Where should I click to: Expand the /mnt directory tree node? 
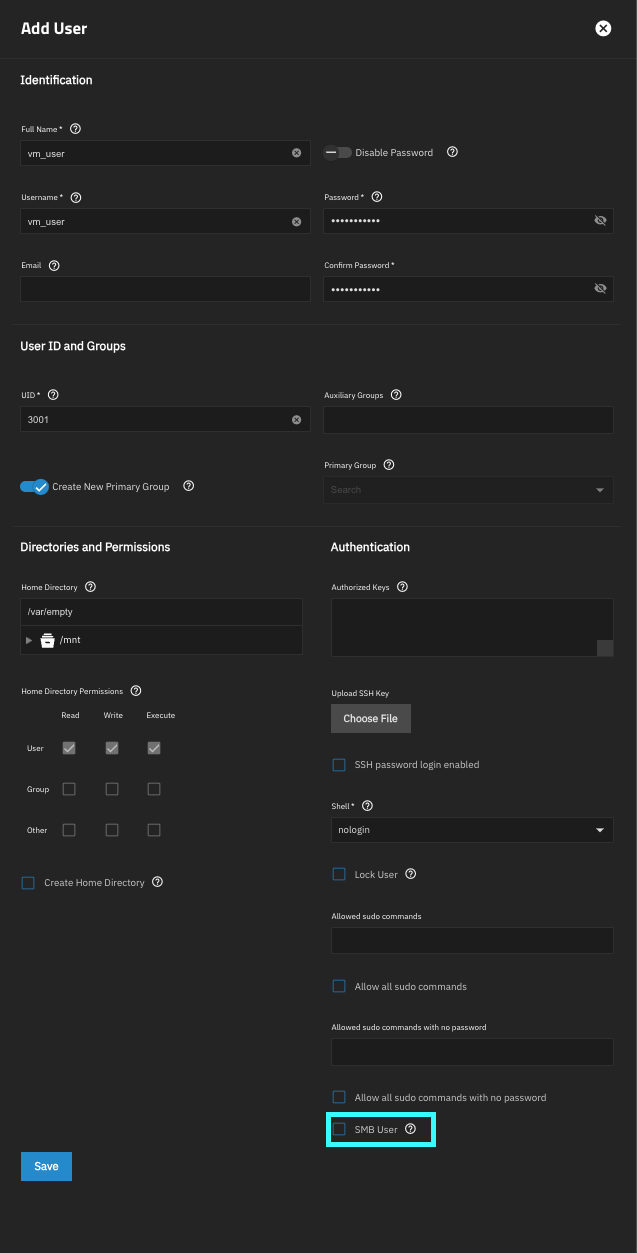[x=29, y=640]
